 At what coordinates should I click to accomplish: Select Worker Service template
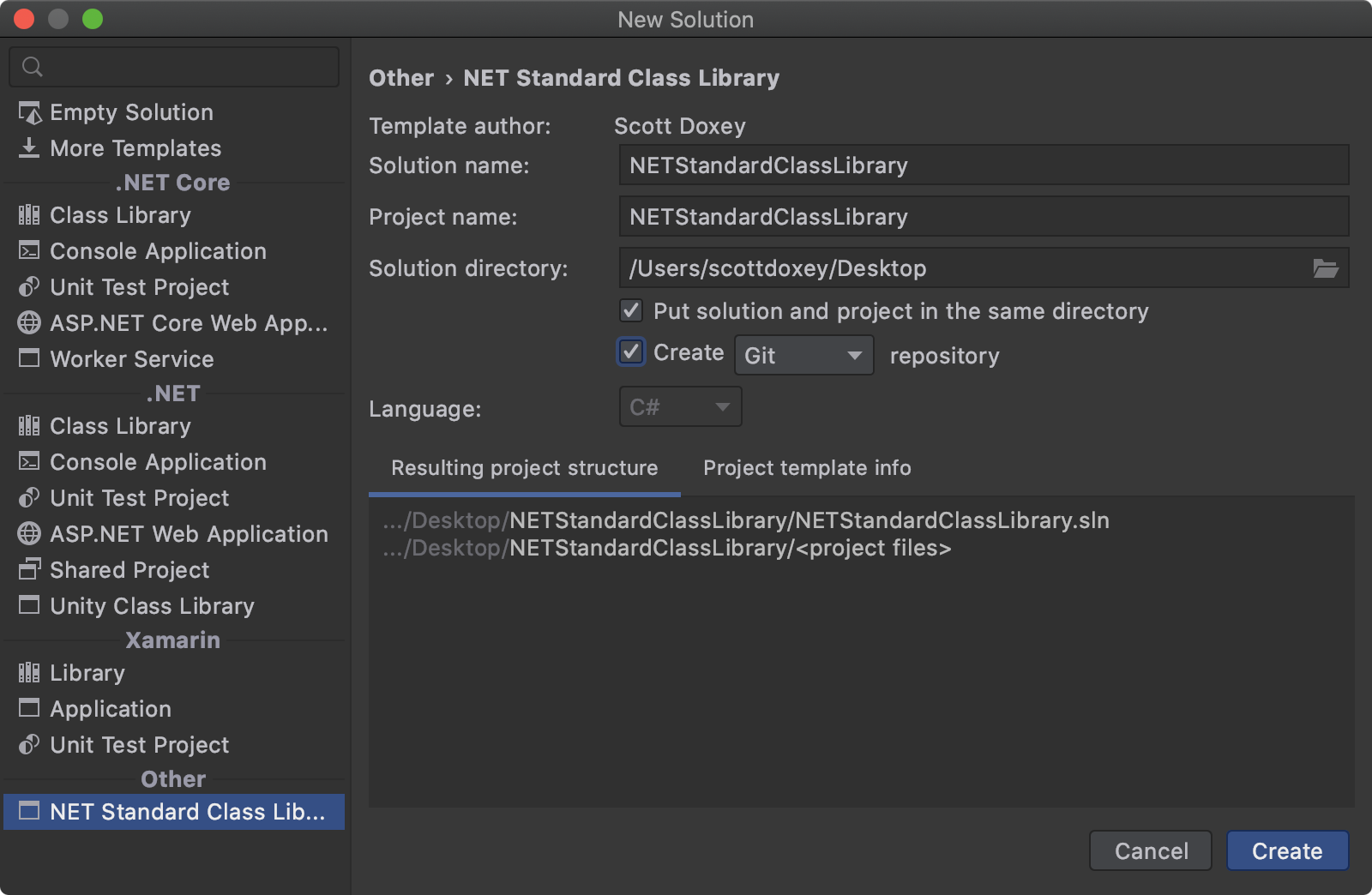coord(174,359)
